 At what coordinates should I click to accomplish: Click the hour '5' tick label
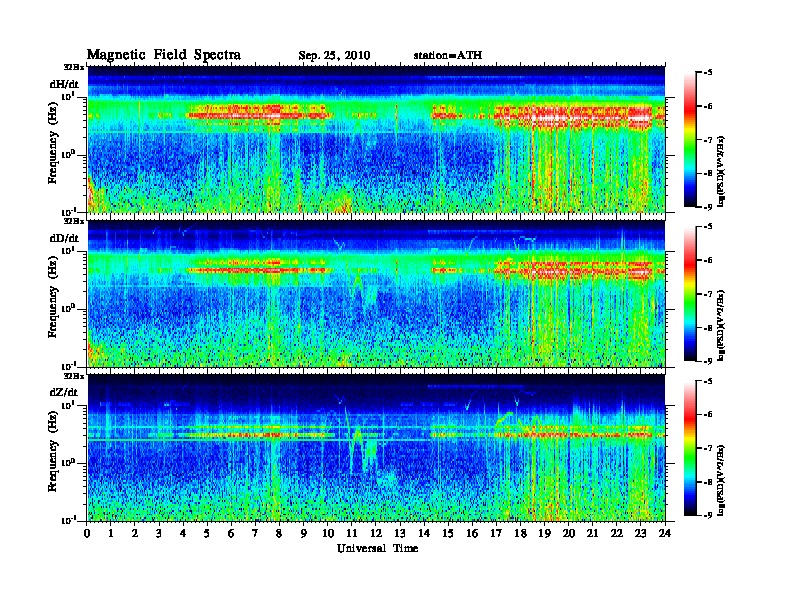pos(207,533)
